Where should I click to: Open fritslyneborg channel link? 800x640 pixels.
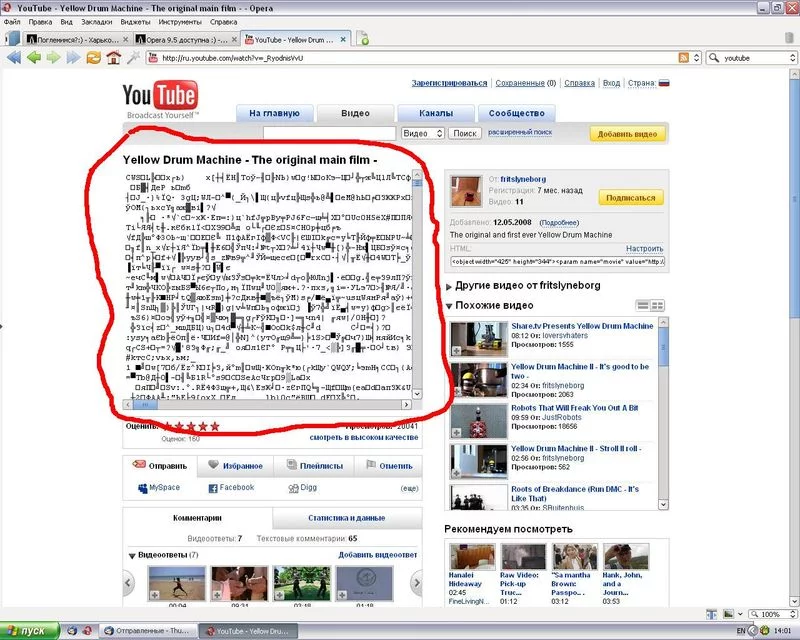pos(523,179)
